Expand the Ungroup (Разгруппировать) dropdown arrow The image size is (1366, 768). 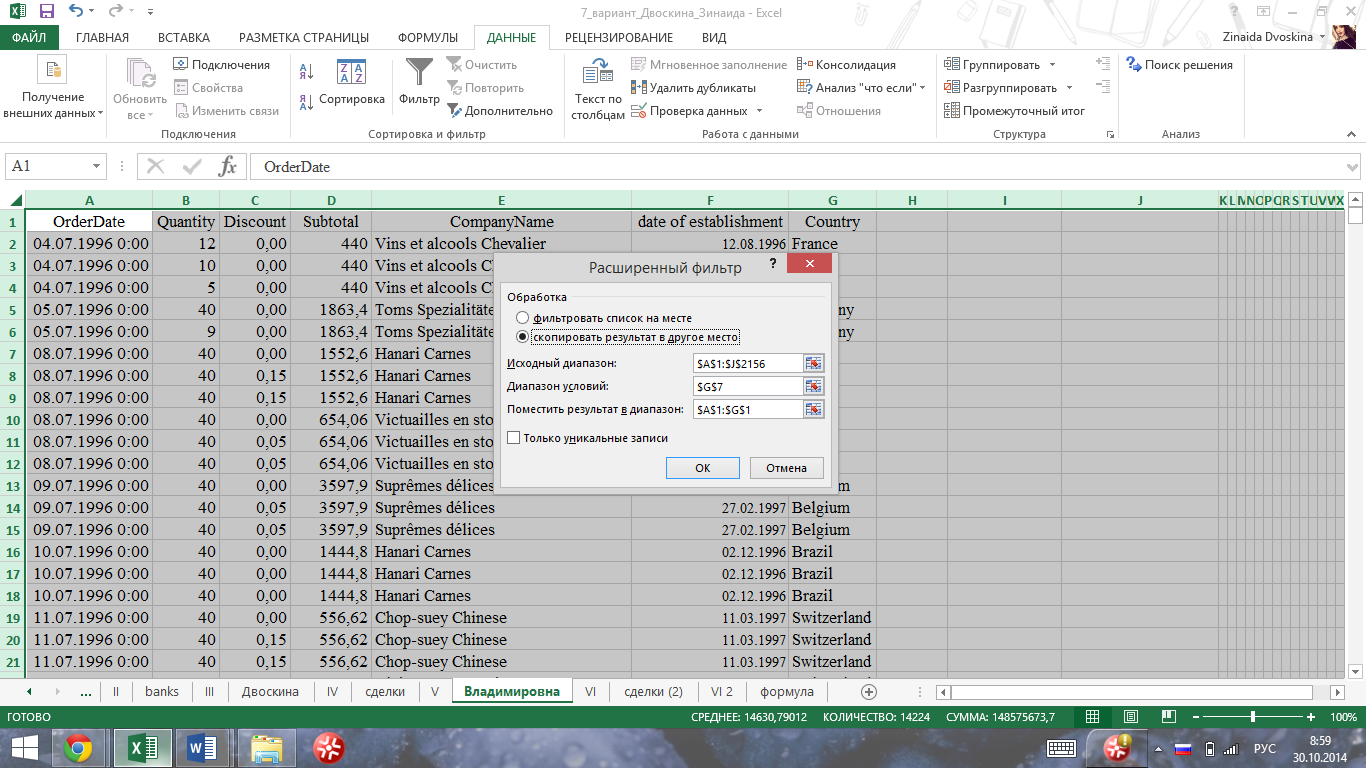(x=1070, y=88)
